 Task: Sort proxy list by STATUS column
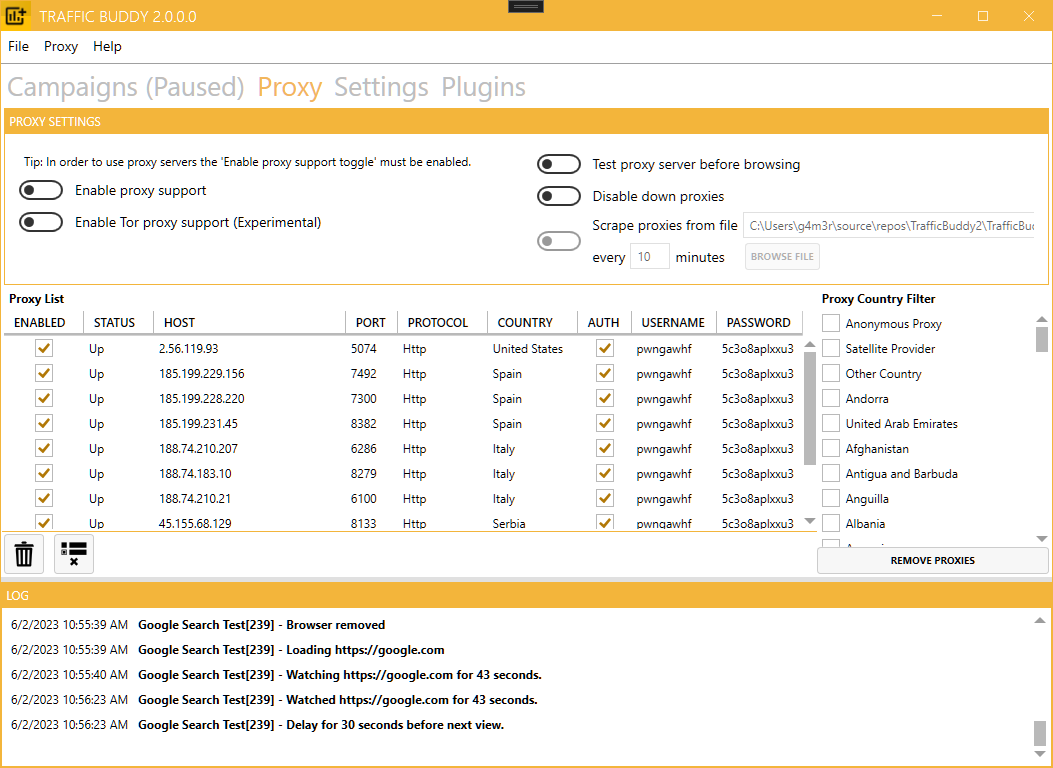tap(119, 322)
